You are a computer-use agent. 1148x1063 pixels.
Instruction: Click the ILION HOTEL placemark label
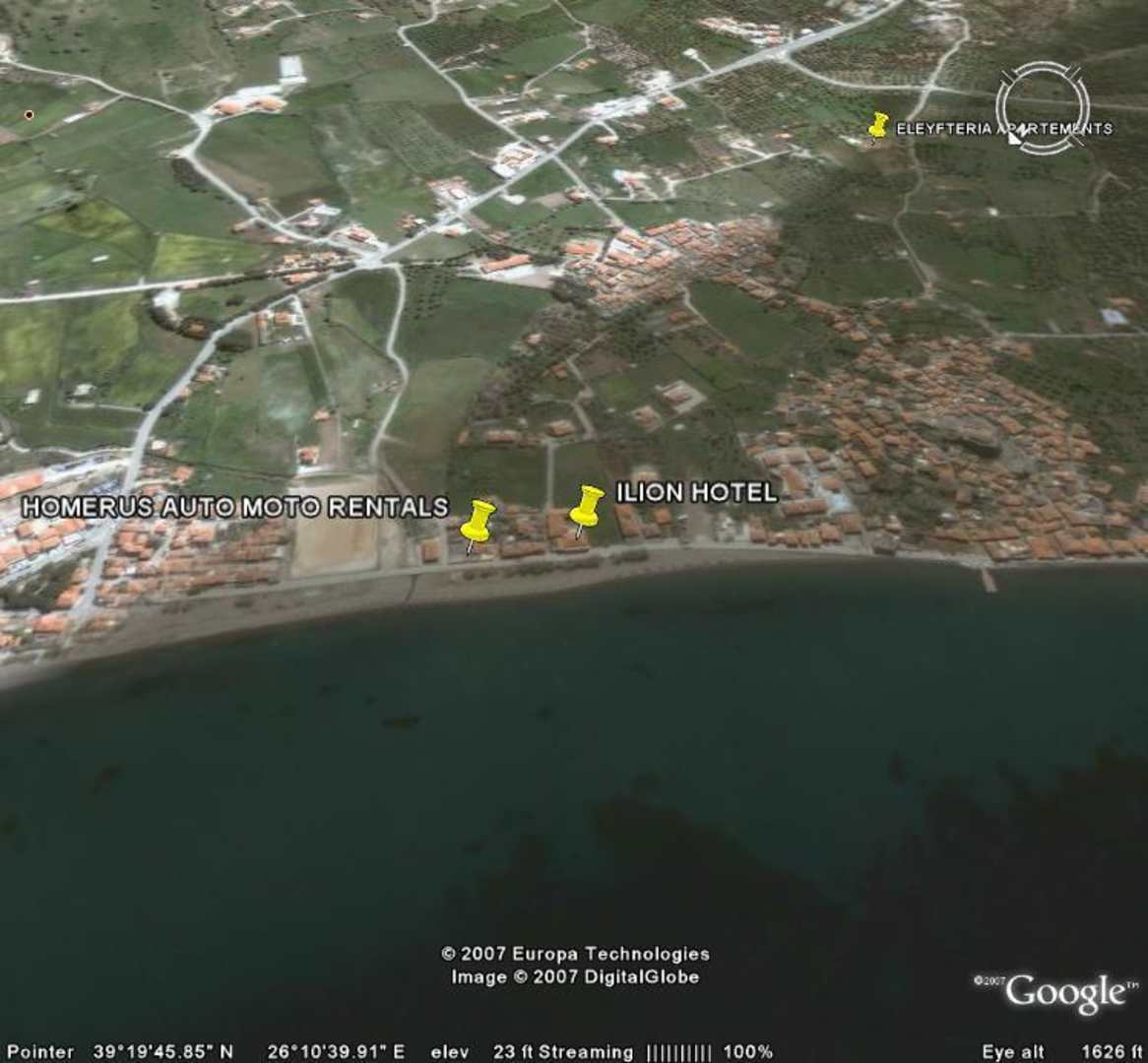pos(696,492)
